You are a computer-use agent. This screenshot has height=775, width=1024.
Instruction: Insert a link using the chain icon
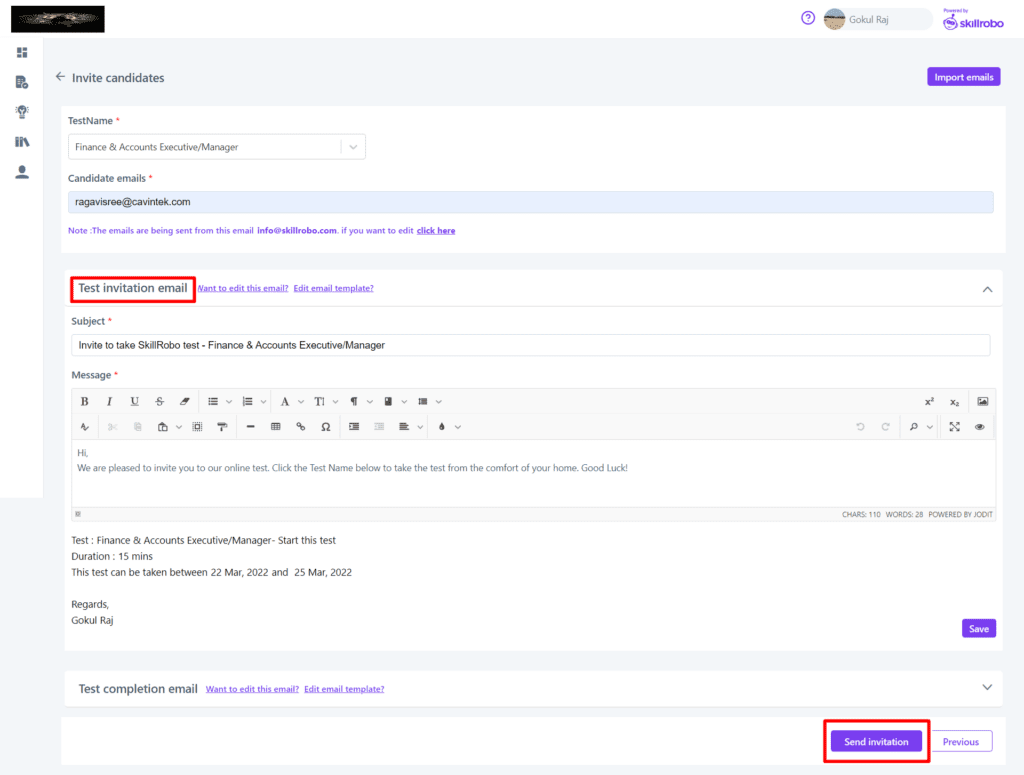pos(301,427)
